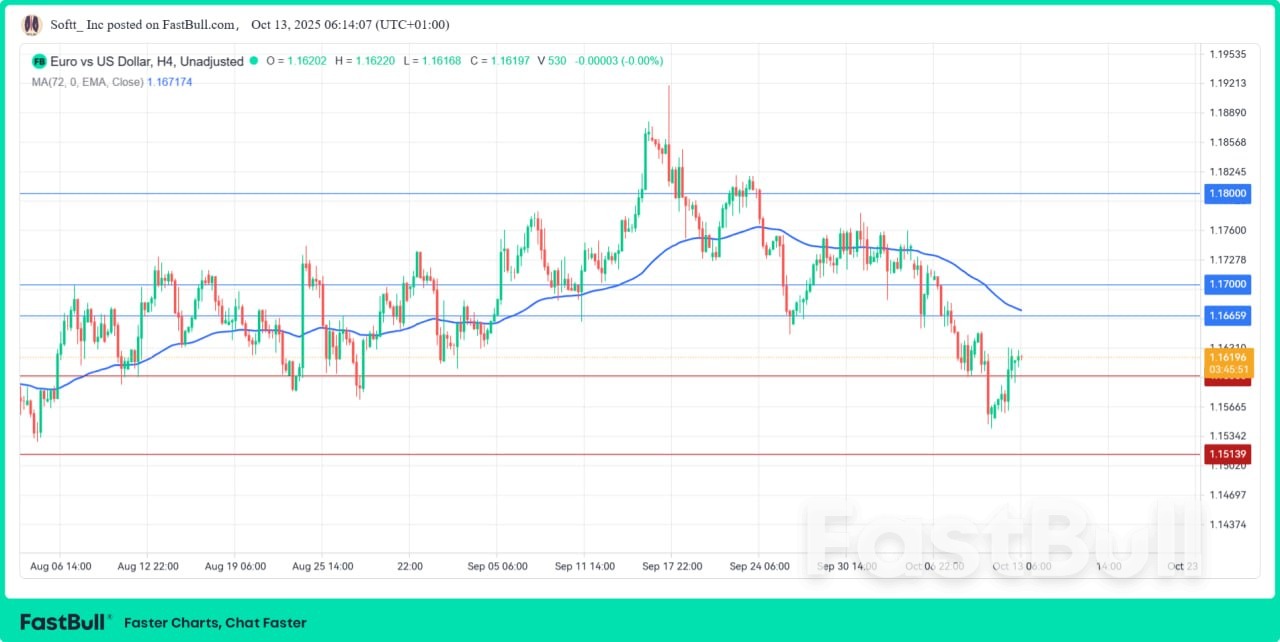Screen dimensions: 1280x642
Task: Click the FastBull logo in the footer
Action: point(62,620)
